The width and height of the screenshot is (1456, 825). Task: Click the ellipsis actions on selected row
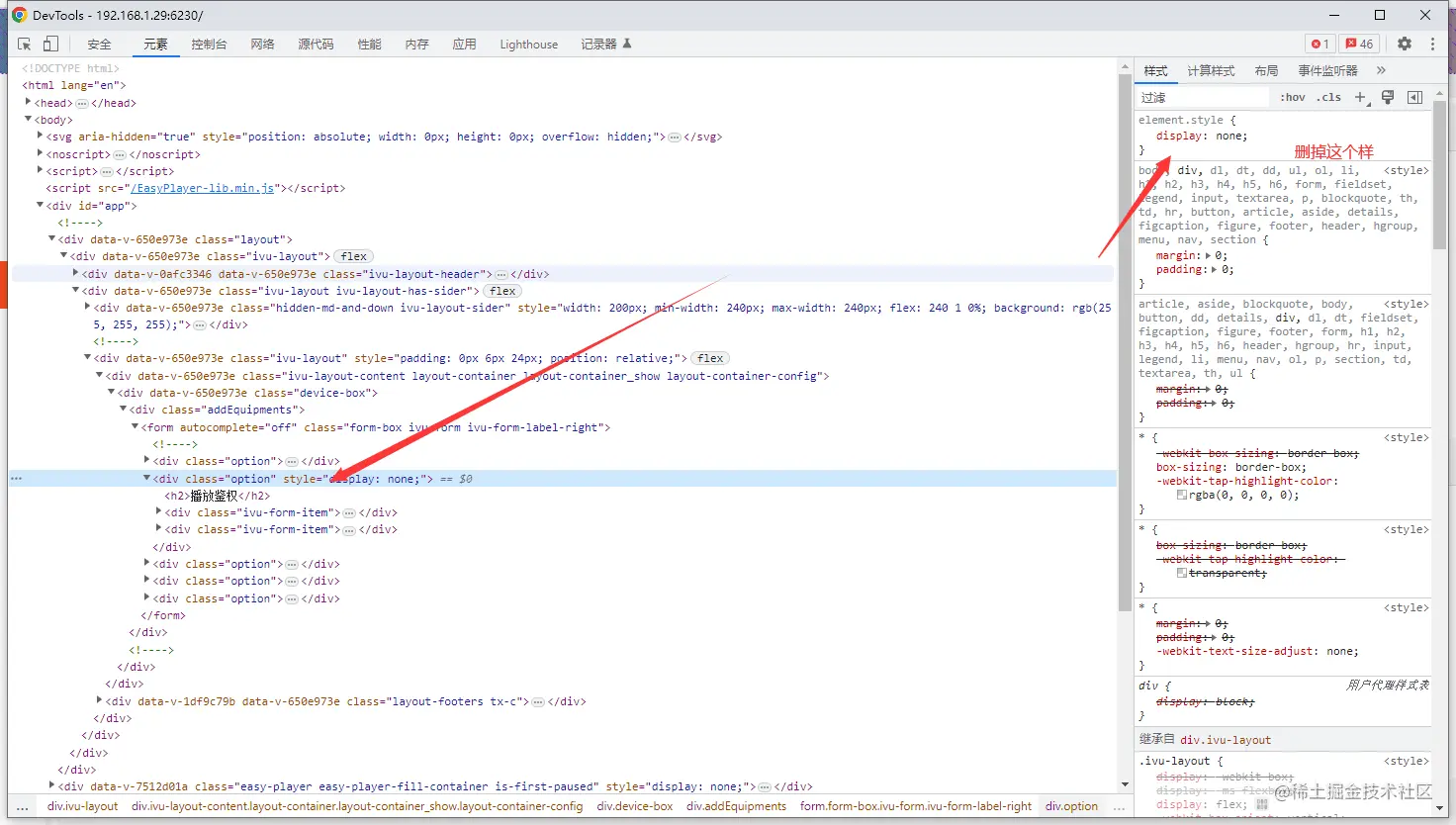16,479
